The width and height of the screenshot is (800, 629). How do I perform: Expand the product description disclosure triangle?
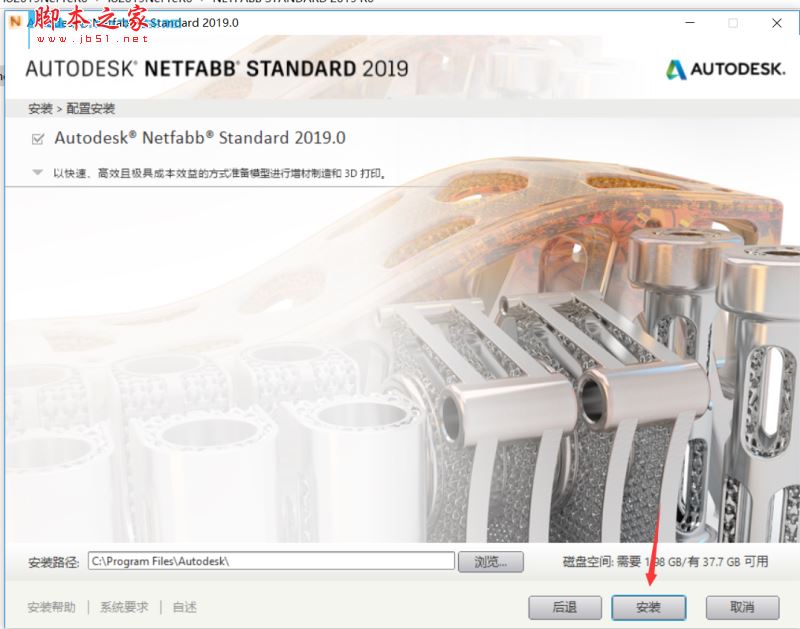pos(37,172)
